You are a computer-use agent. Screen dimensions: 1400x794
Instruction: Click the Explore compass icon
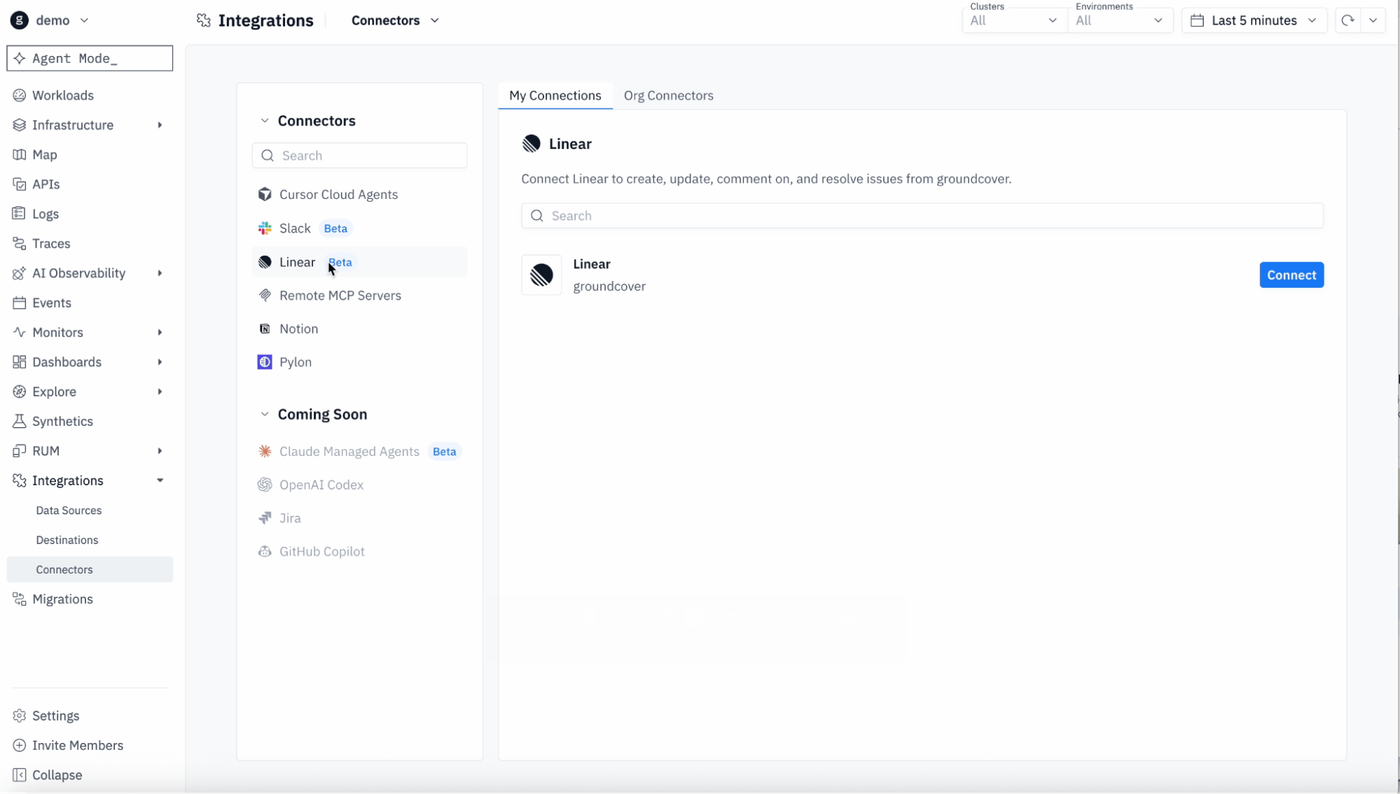click(19, 392)
